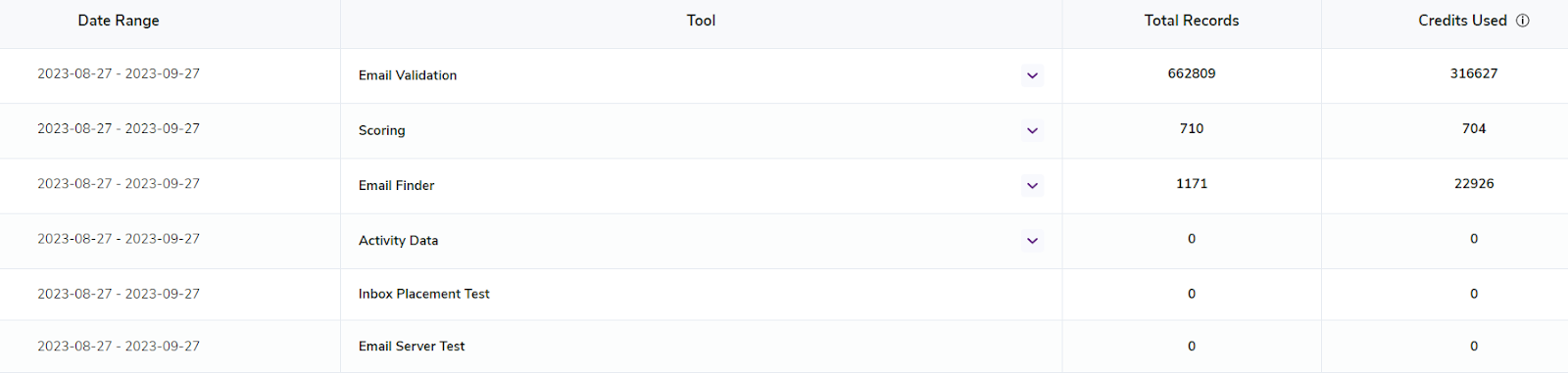Expand the Scoring row chevron
This screenshot has width=1568, height=373.
[1032, 130]
